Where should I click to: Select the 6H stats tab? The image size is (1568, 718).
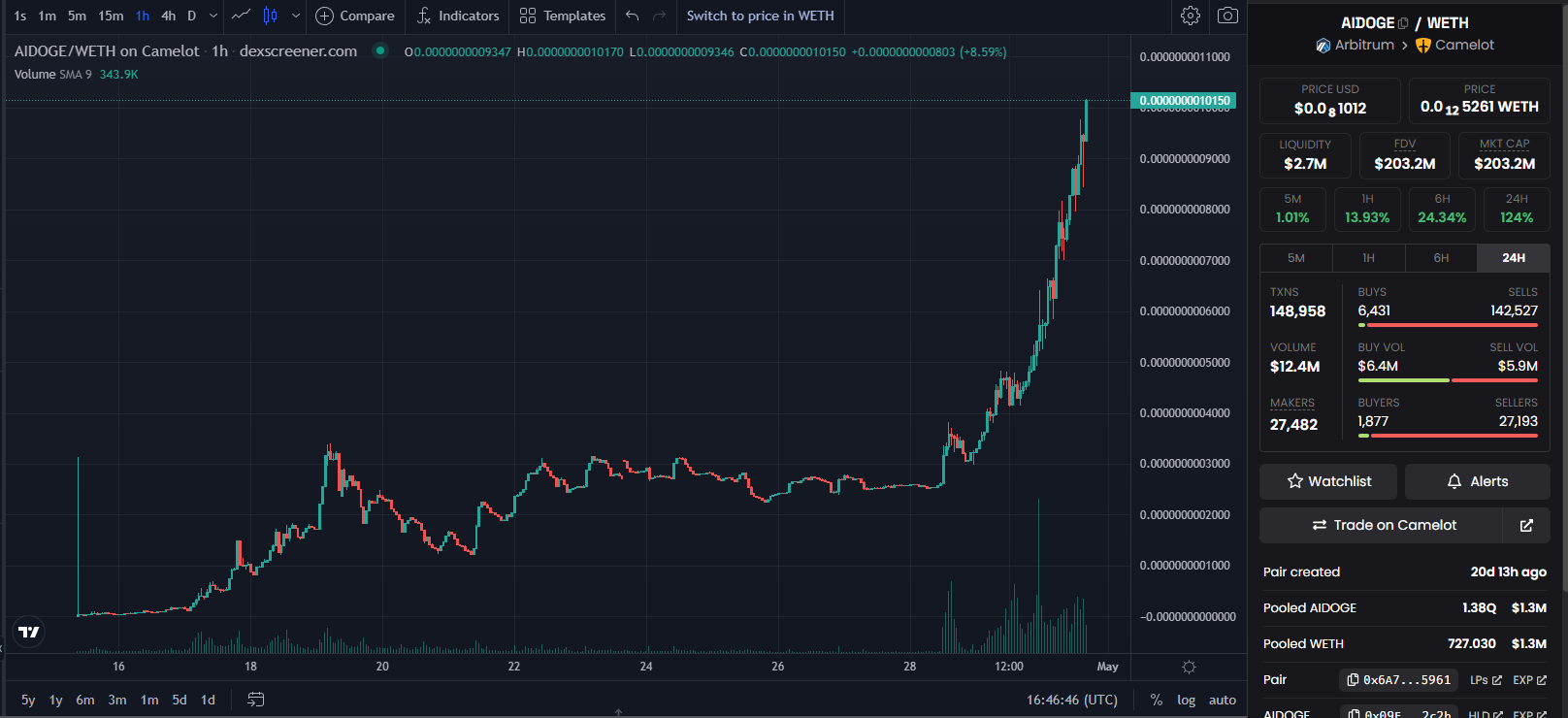click(x=1441, y=258)
